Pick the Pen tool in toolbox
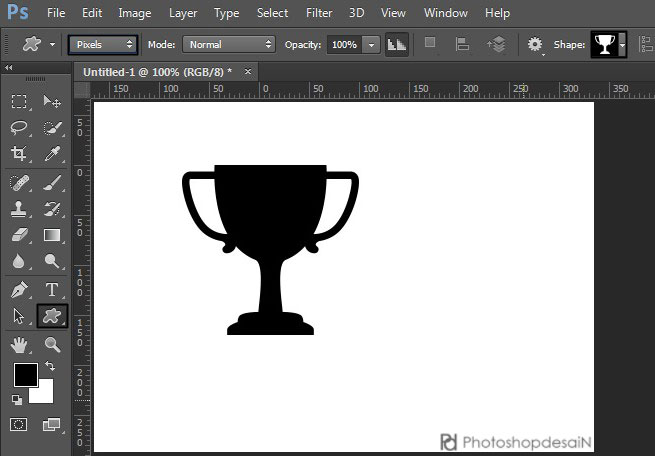The image size is (655, 456). (19, 290)
